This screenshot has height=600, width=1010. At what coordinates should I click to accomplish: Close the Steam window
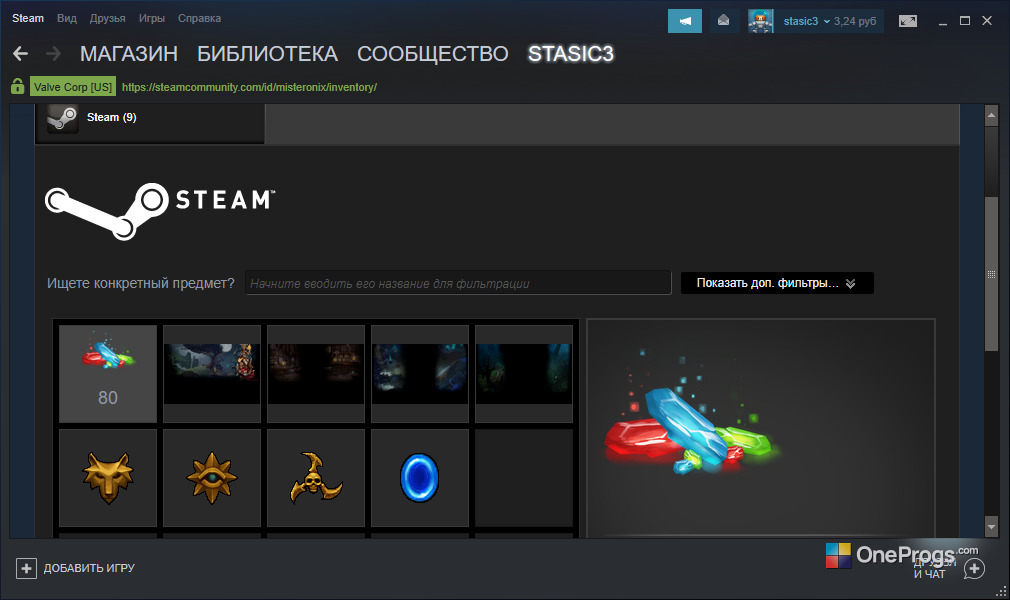click(987, 21)
